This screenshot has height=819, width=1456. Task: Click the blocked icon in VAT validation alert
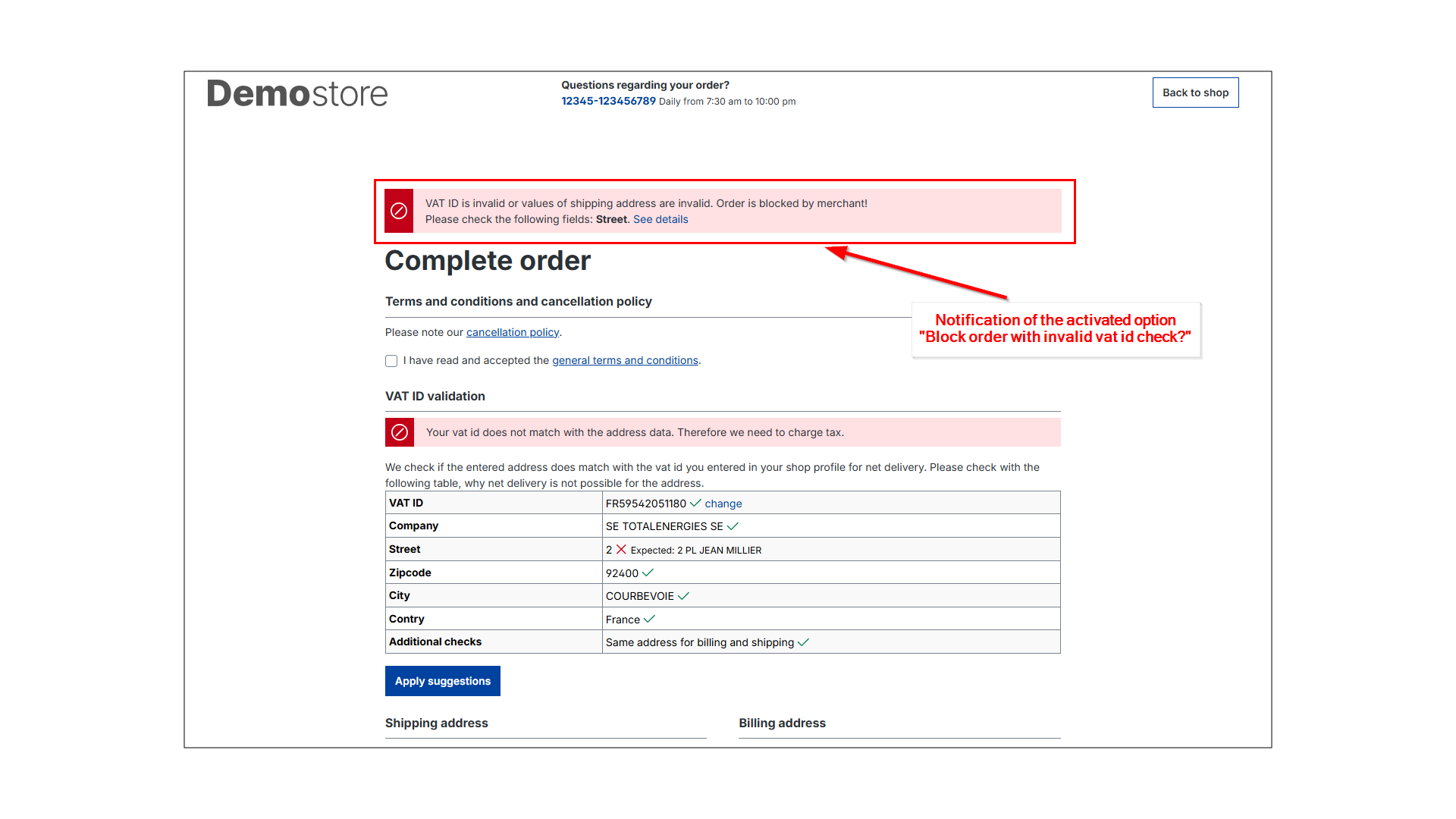coord(400,432)
